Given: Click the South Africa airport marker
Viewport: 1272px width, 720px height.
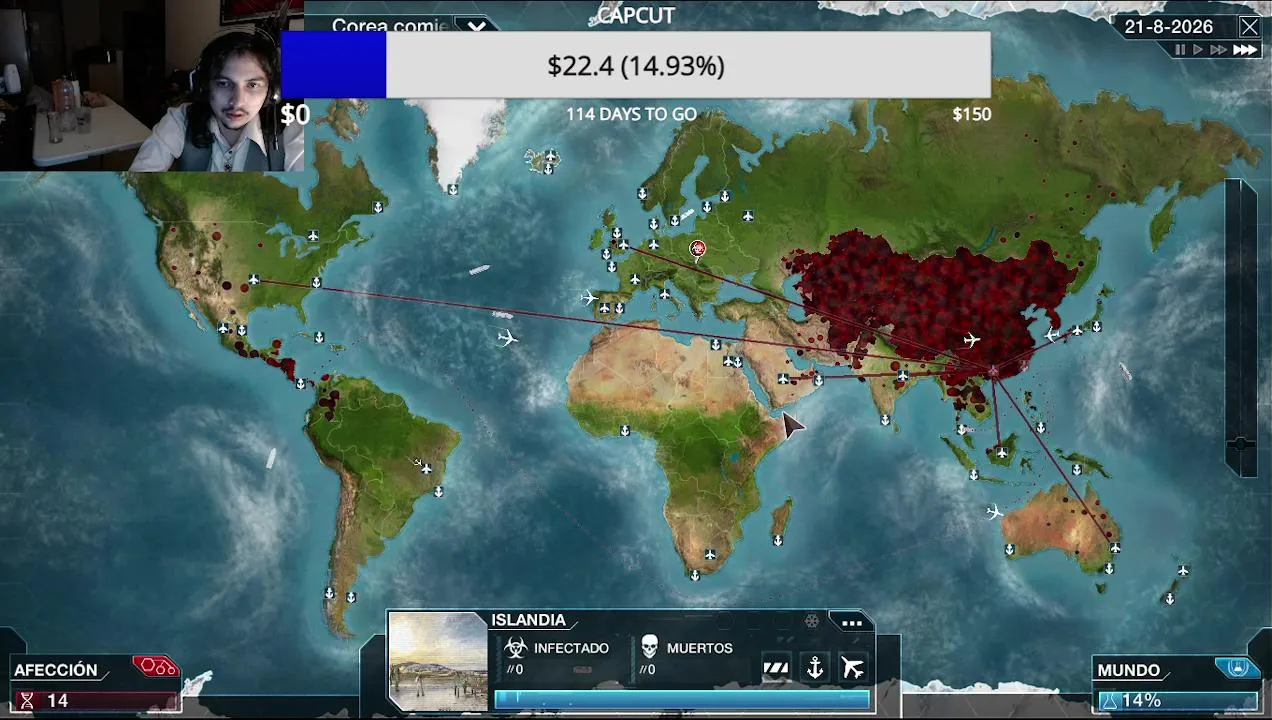Looking at the screenshot, I should [710, 554].
